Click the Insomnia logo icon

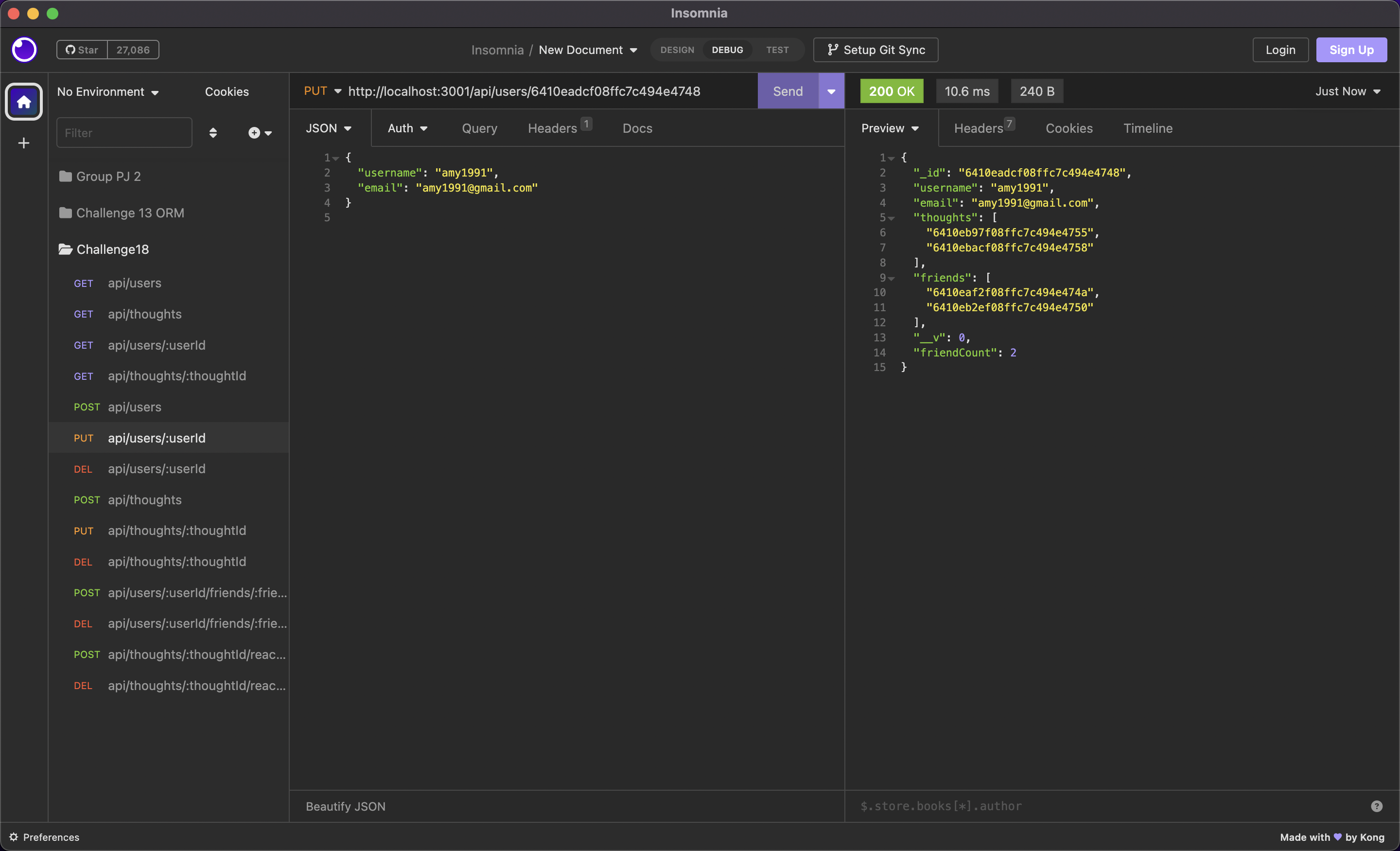pyautogui.click(x=24, y=50)
